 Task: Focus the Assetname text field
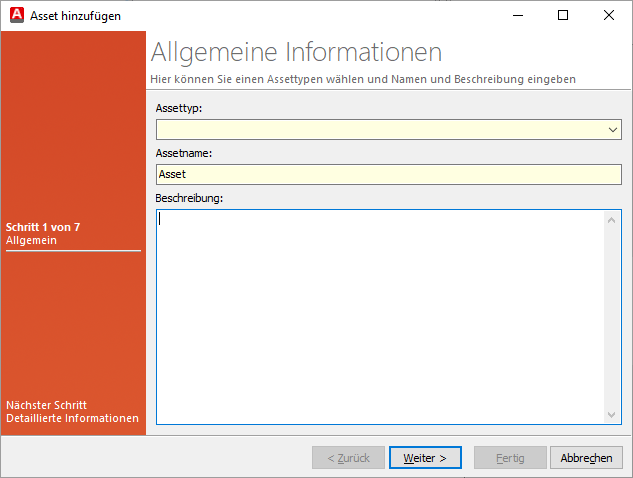pos(388,174)
